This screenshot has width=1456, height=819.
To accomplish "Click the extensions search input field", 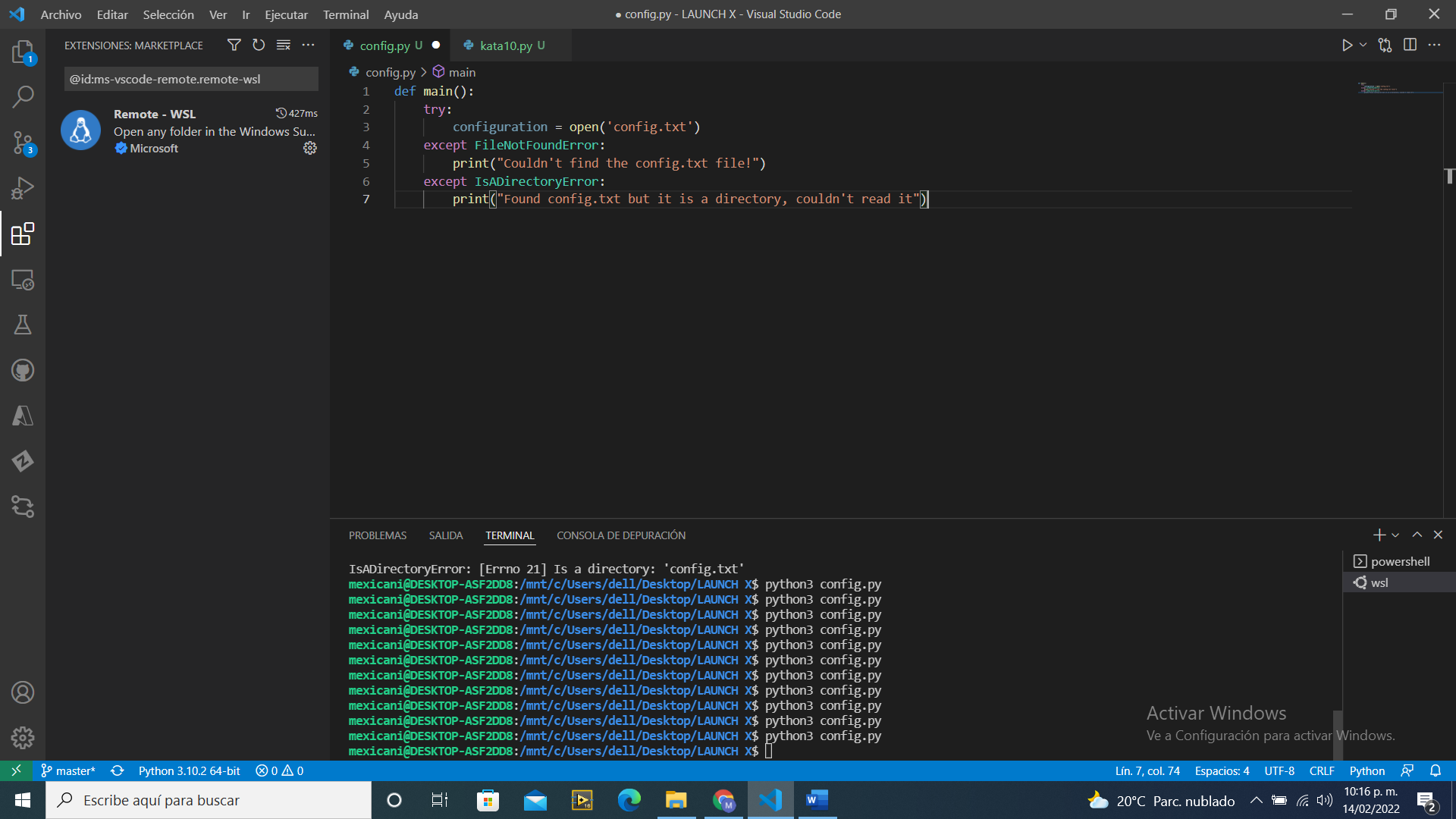I will pyautogui.click(x=191, y=79).
